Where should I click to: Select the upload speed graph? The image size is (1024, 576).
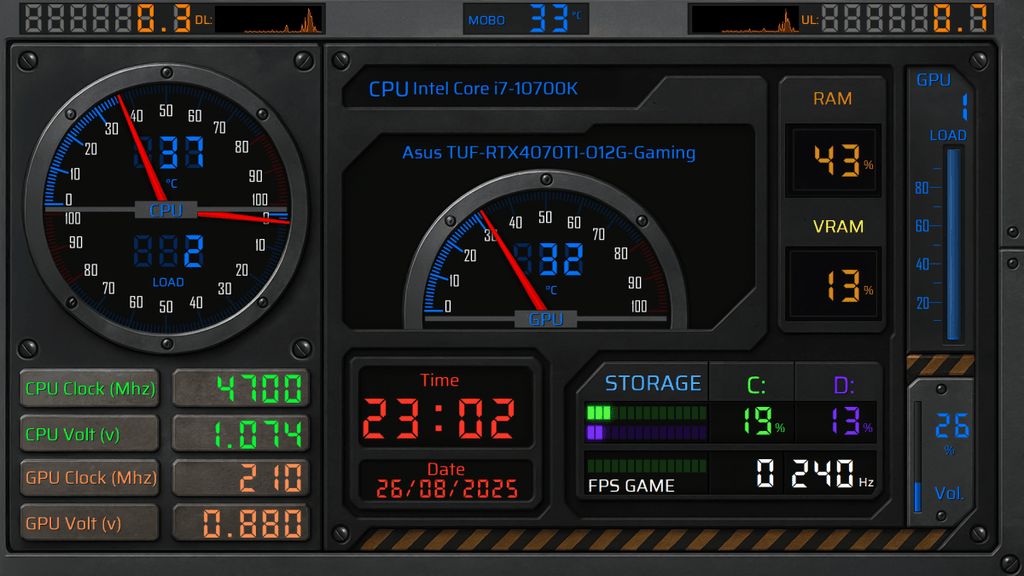[744, 19]
